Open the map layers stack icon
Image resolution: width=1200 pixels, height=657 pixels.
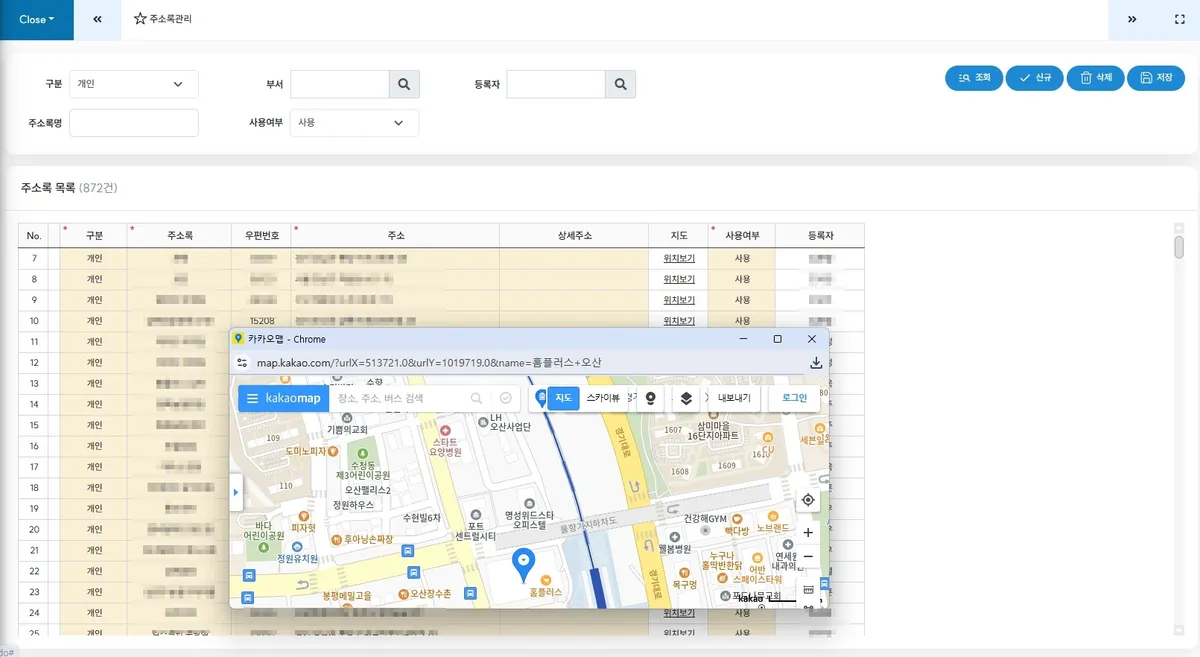(686, 398)
